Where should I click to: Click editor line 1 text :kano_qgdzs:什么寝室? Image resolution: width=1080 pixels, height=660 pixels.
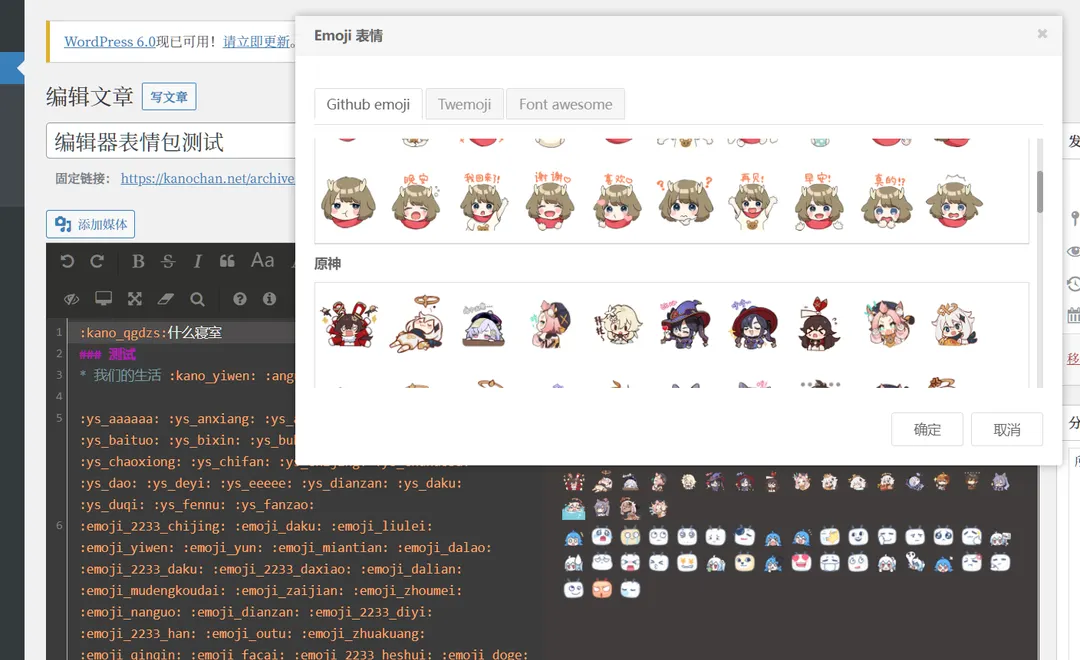point(151,333)
